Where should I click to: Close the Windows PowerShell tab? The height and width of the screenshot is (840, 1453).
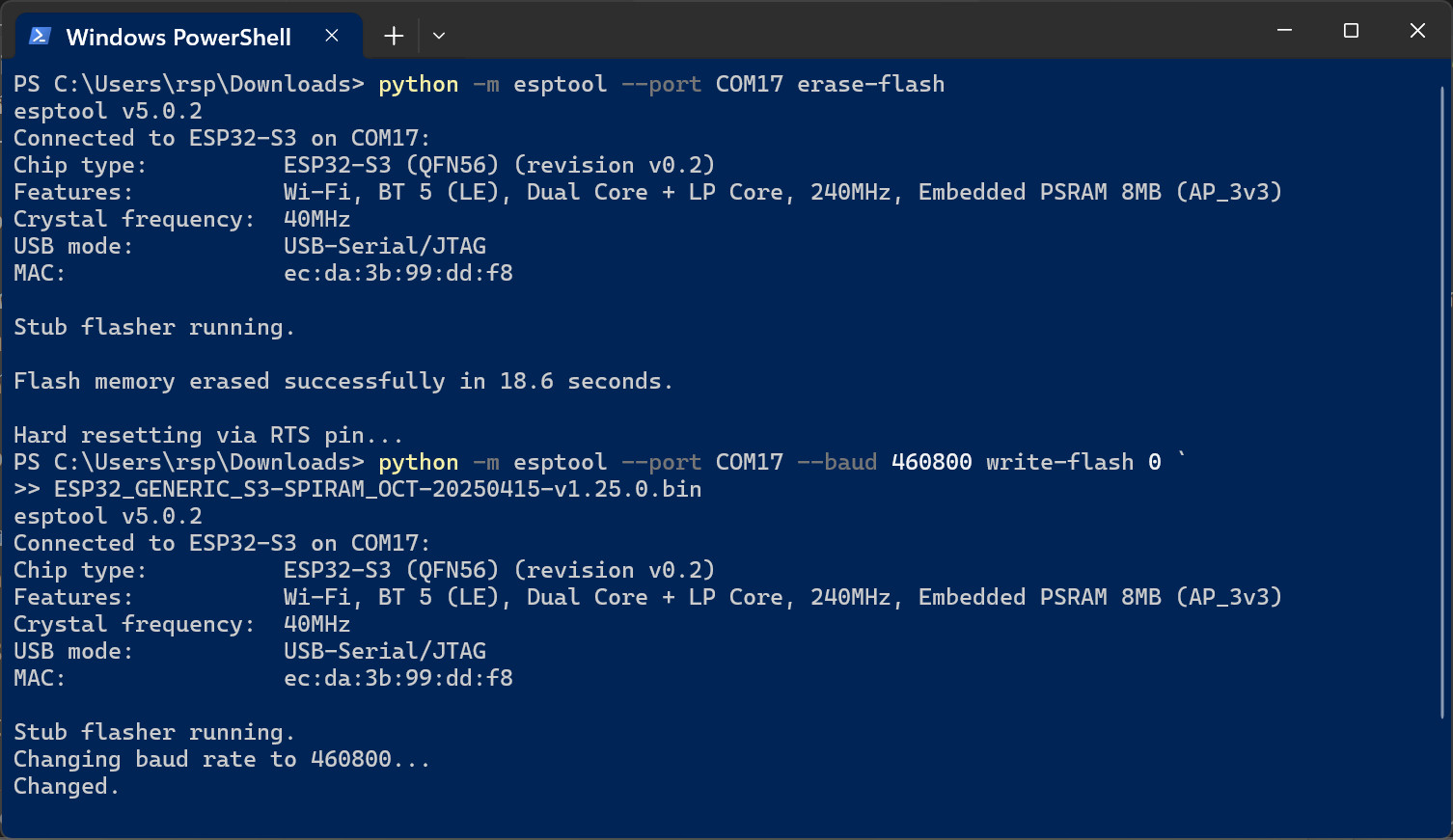332,36
